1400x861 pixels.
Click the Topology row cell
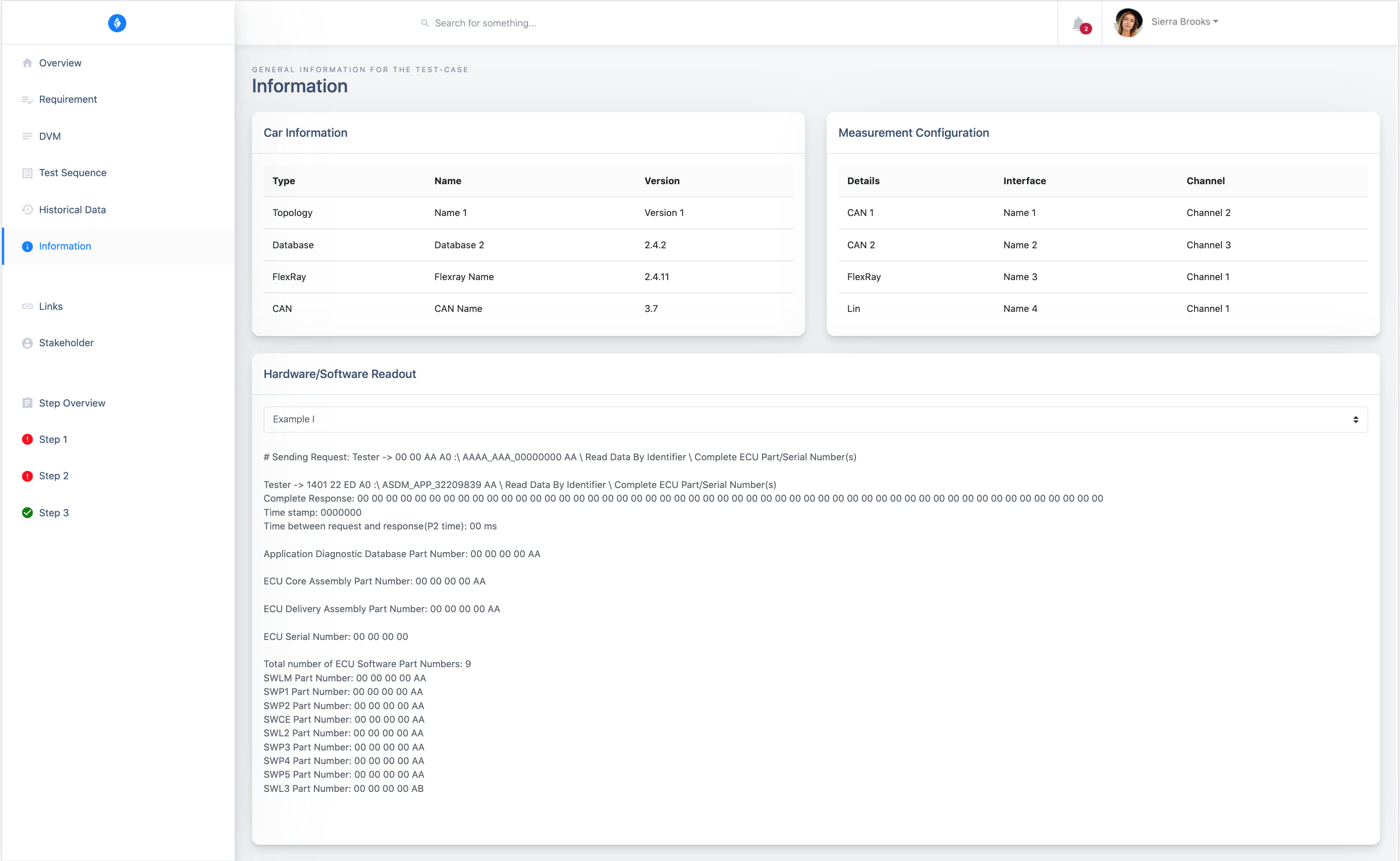click(x=292, y=212)
